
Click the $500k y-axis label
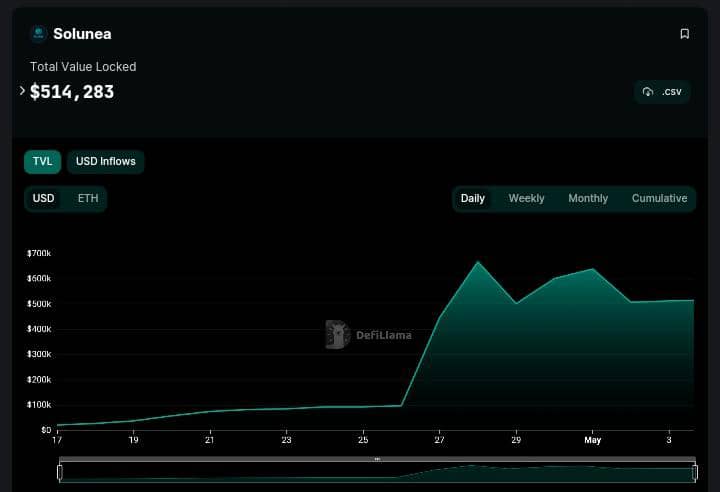click(x=39, y=304)
